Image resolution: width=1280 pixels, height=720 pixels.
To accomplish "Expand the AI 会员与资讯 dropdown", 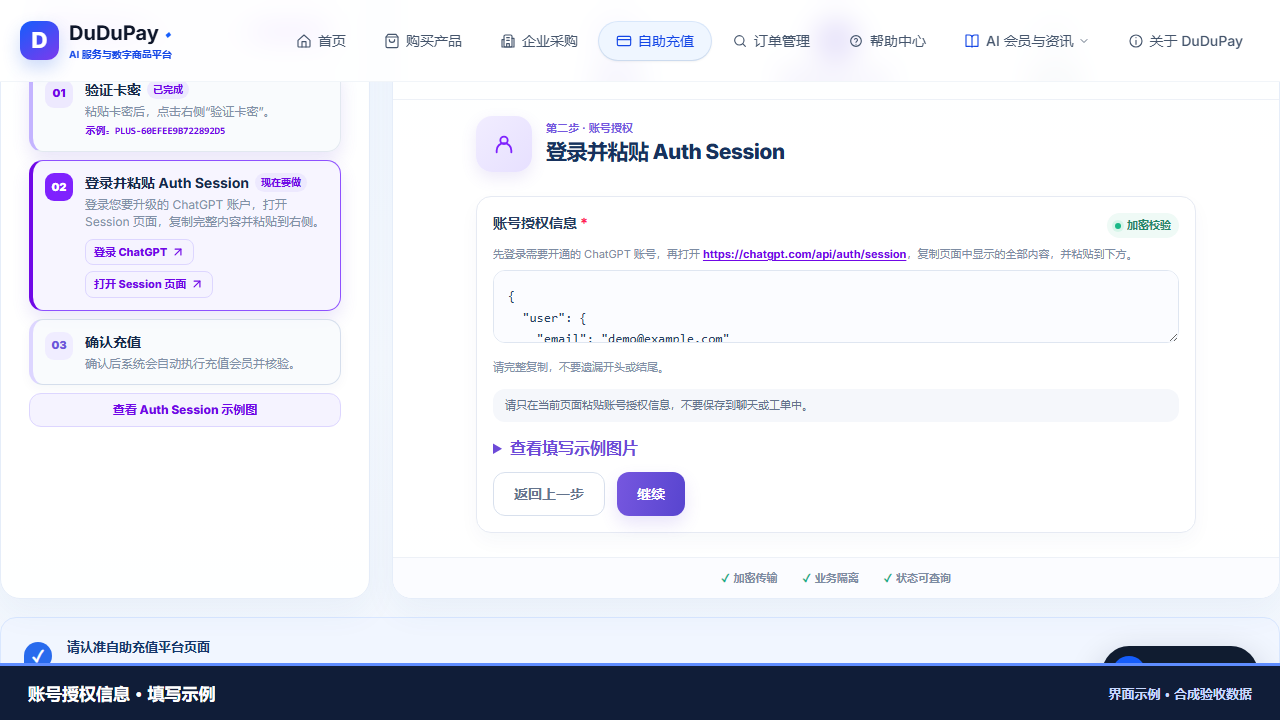I will (x=1026, y=41).
